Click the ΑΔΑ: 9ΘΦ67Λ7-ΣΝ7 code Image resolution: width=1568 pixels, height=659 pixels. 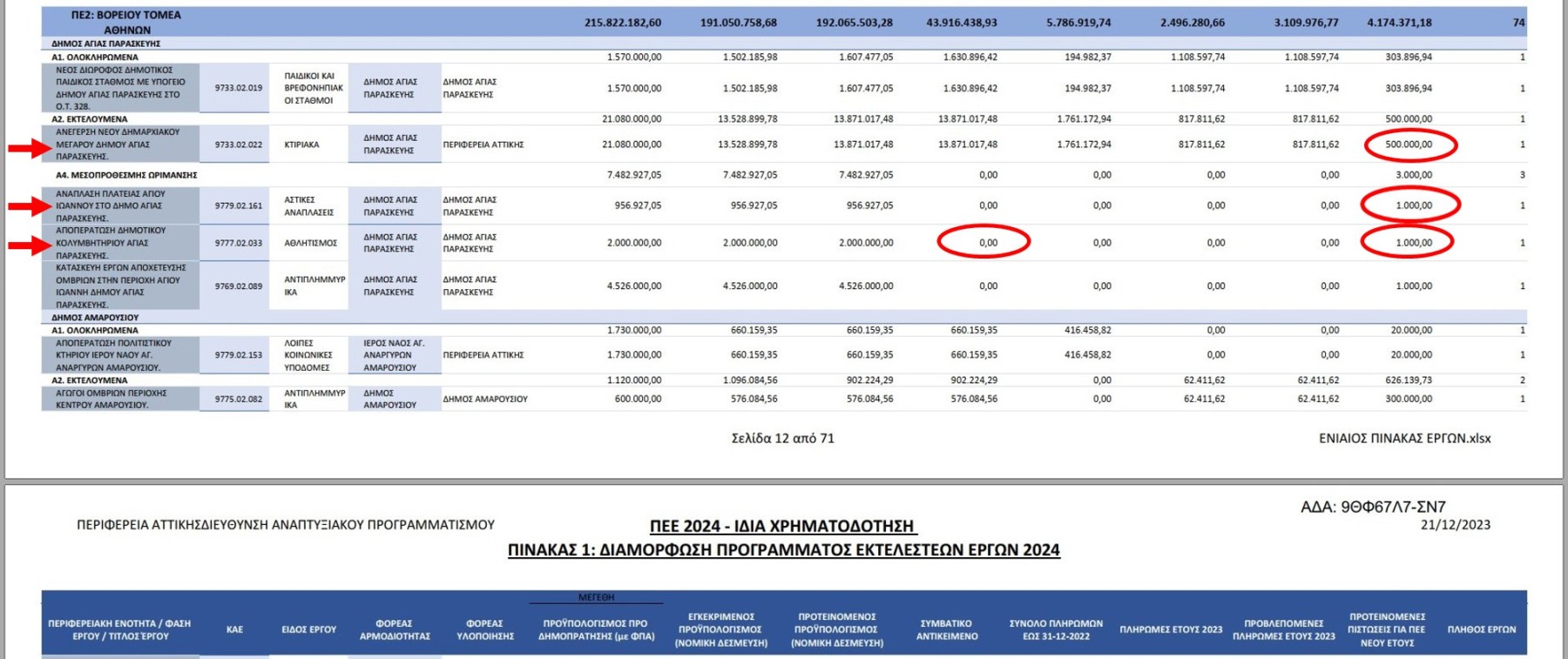[1373, 507]
